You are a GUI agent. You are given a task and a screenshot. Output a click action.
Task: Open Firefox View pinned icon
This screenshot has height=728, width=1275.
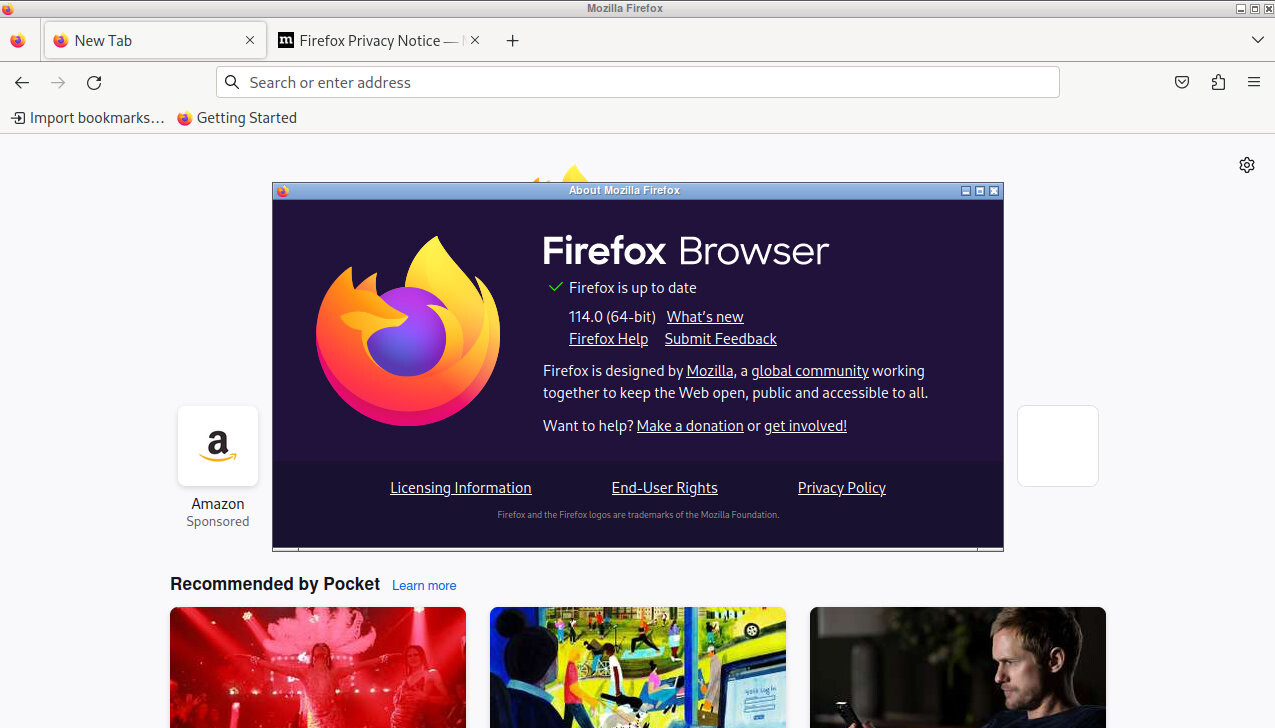click(x=18, y=41)
